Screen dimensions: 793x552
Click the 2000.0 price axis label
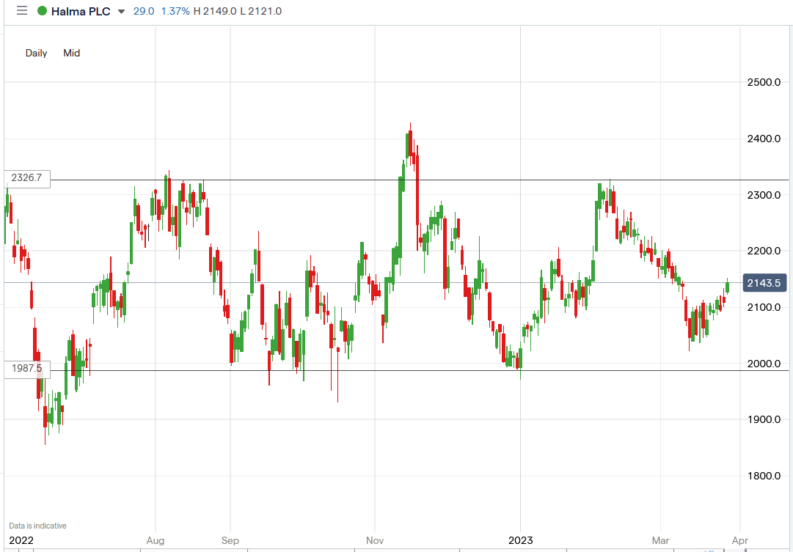tap(764, 363)
